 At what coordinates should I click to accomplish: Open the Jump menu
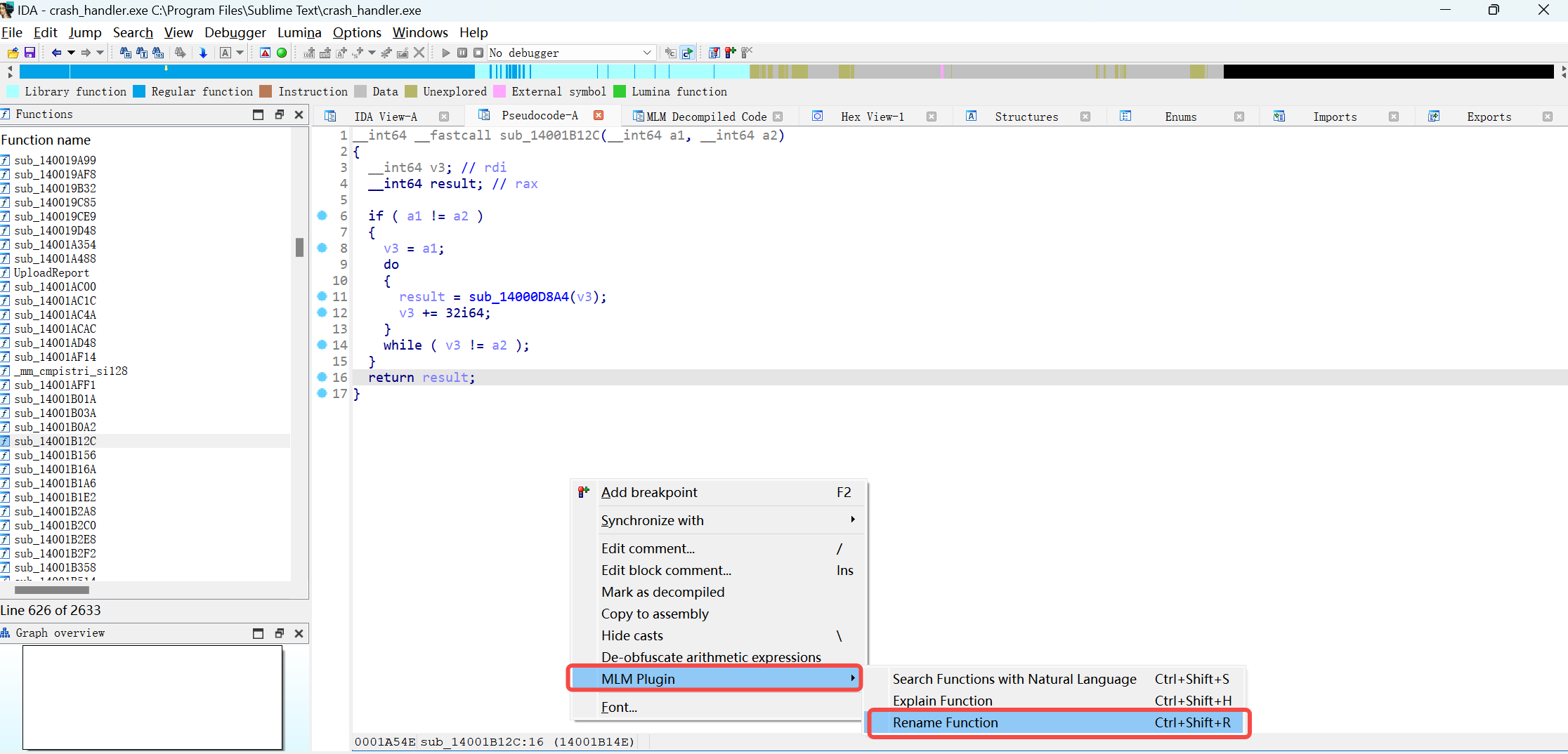[85, 32]
